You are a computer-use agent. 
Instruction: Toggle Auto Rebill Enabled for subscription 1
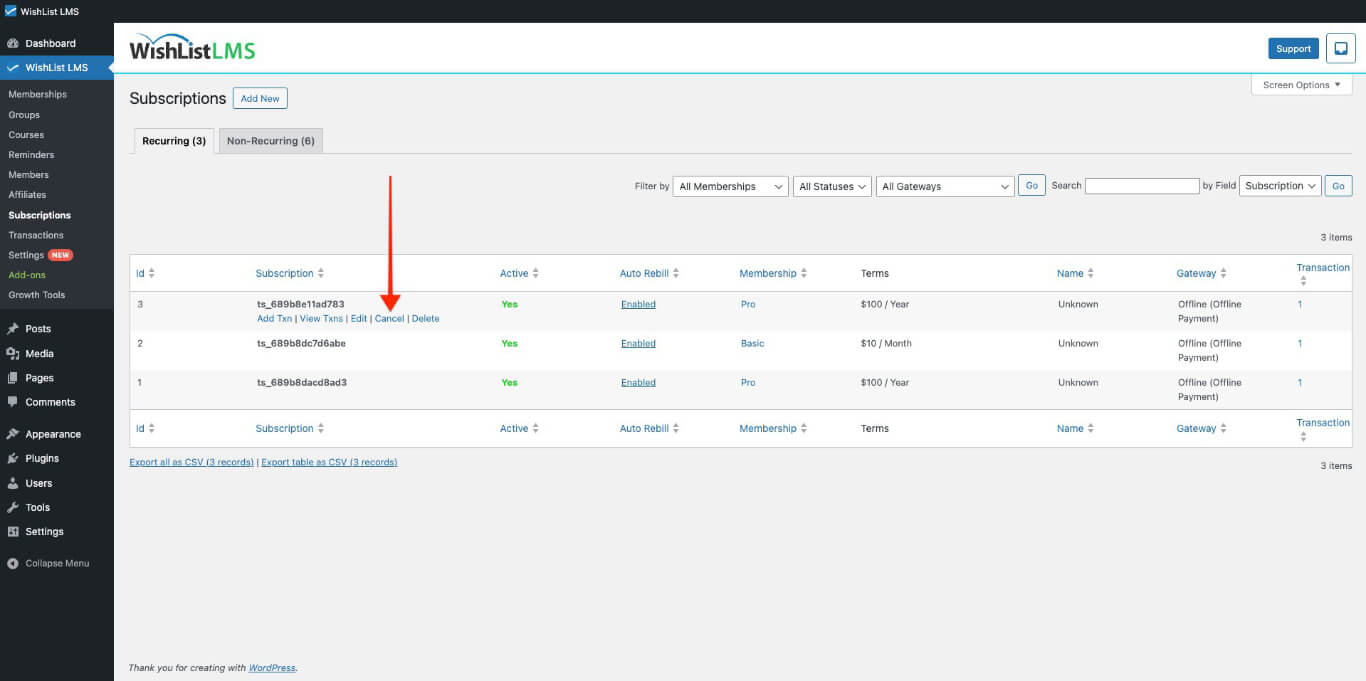point(638,382)
